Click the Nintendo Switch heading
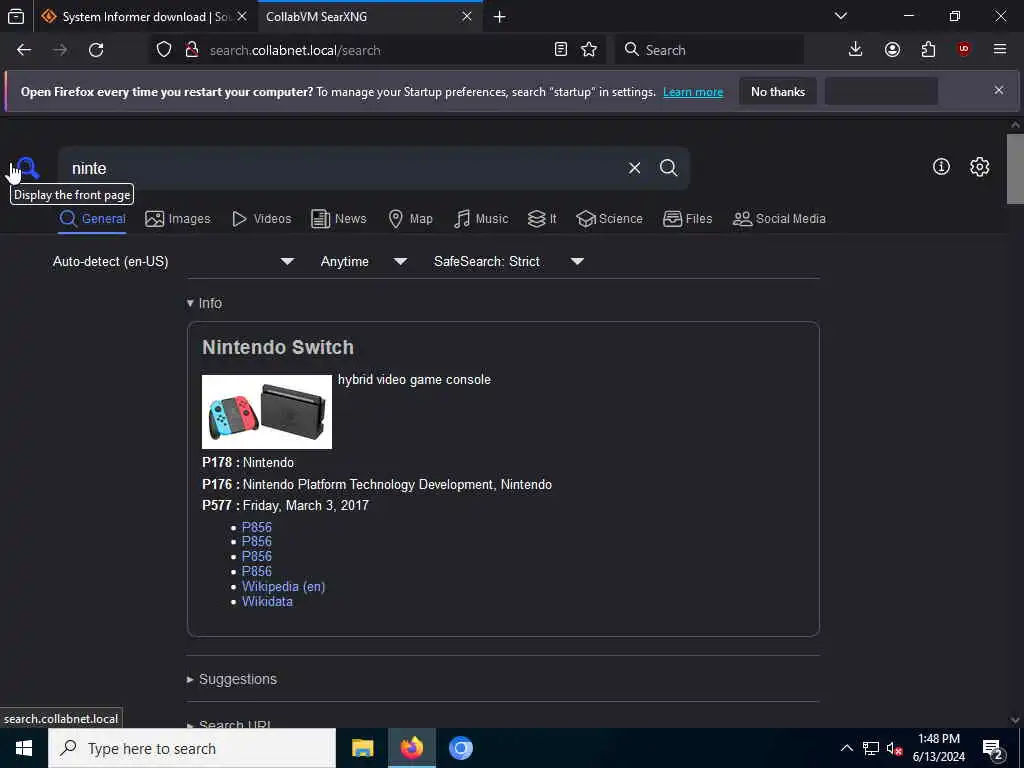The height and width of the screenshot is (768, 1024). click(x=278, y=347)
